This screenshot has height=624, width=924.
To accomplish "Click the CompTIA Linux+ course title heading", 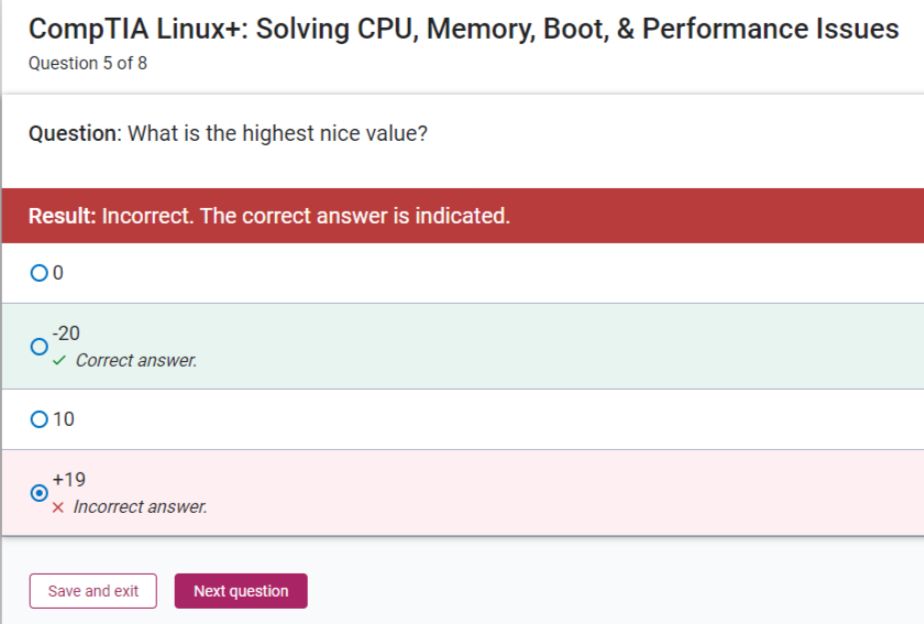I will click(463, 28).
